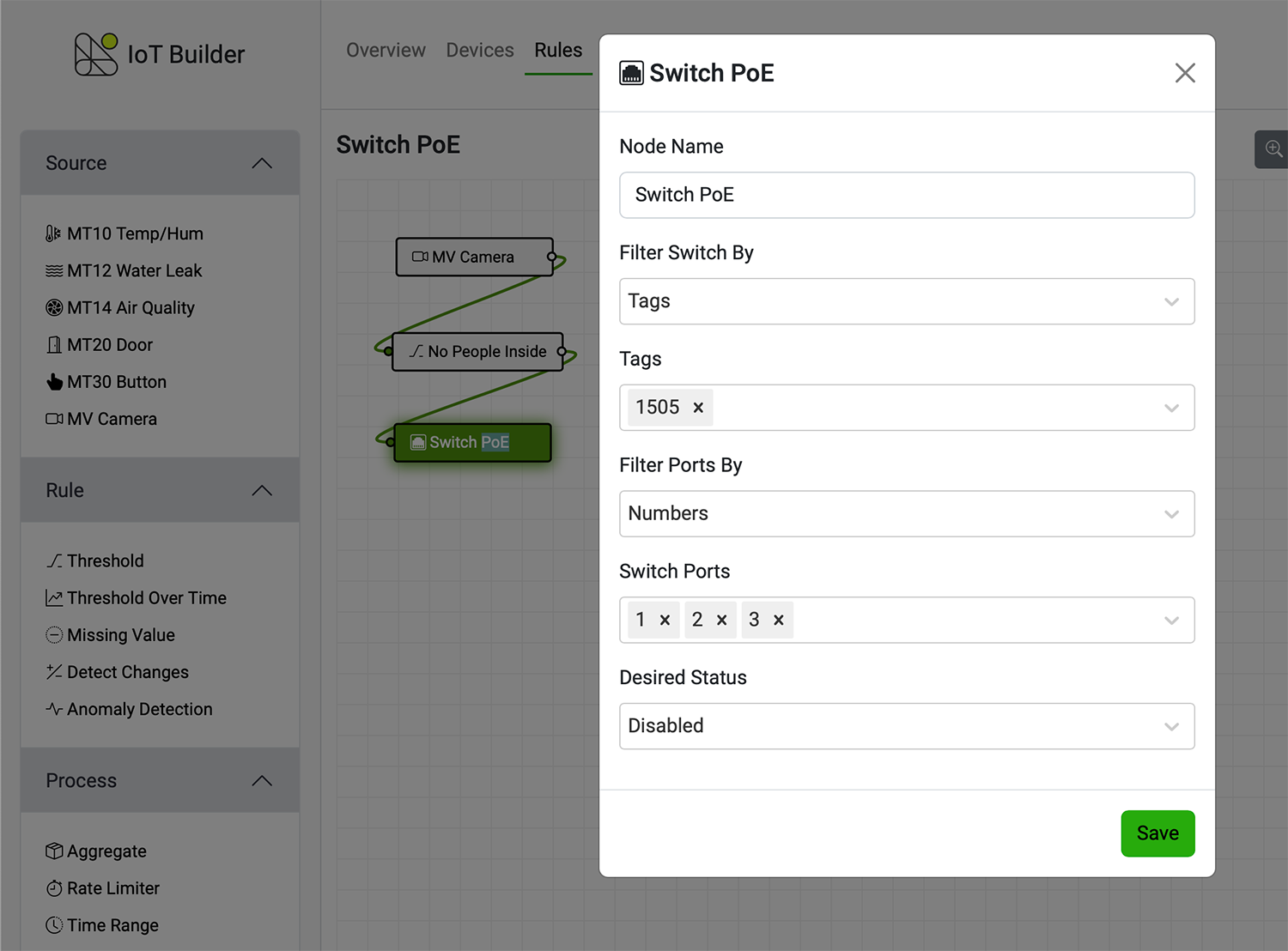Click the green Save button
The width and height of the screenshot is (1288, 951).
click(x=1157, y=833)
